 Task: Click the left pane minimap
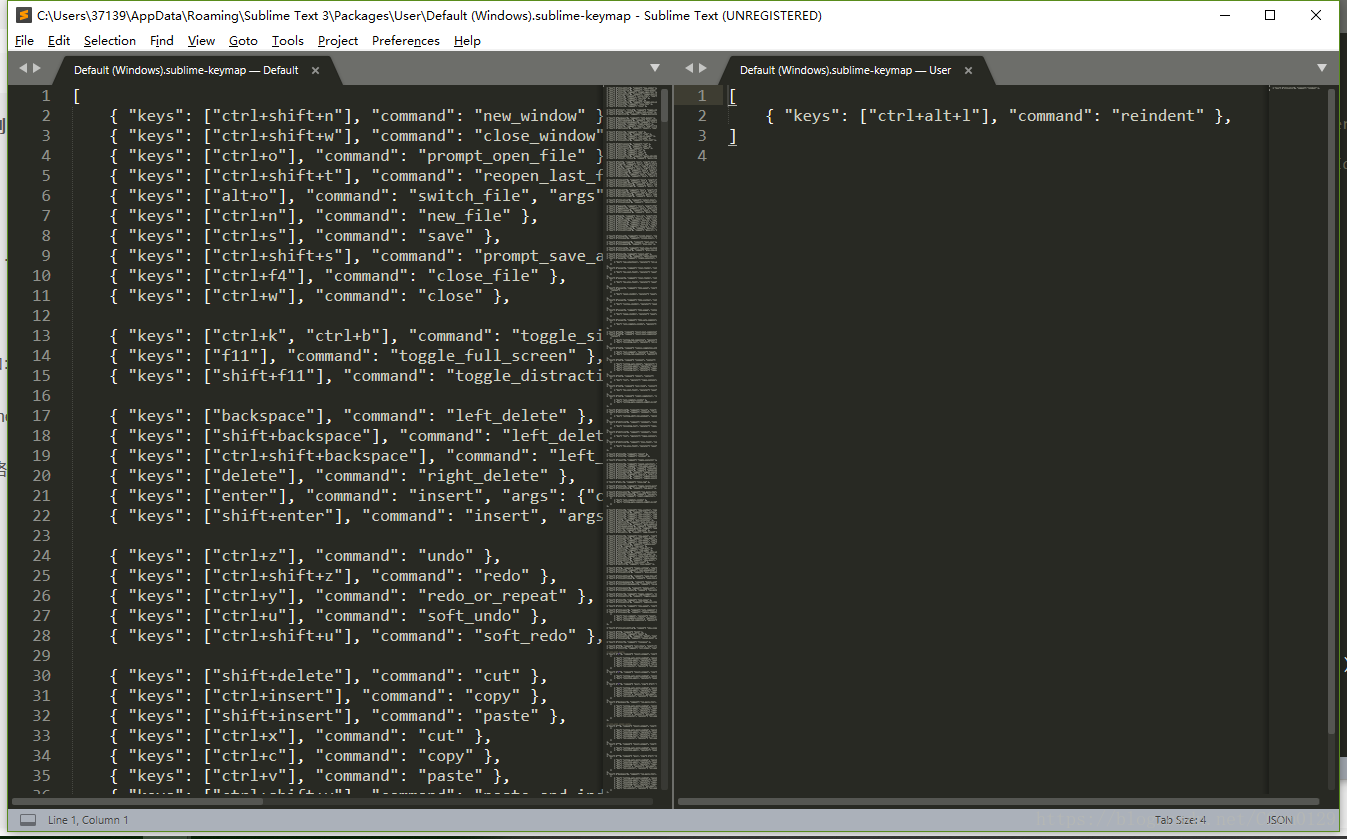click(632, 440)
